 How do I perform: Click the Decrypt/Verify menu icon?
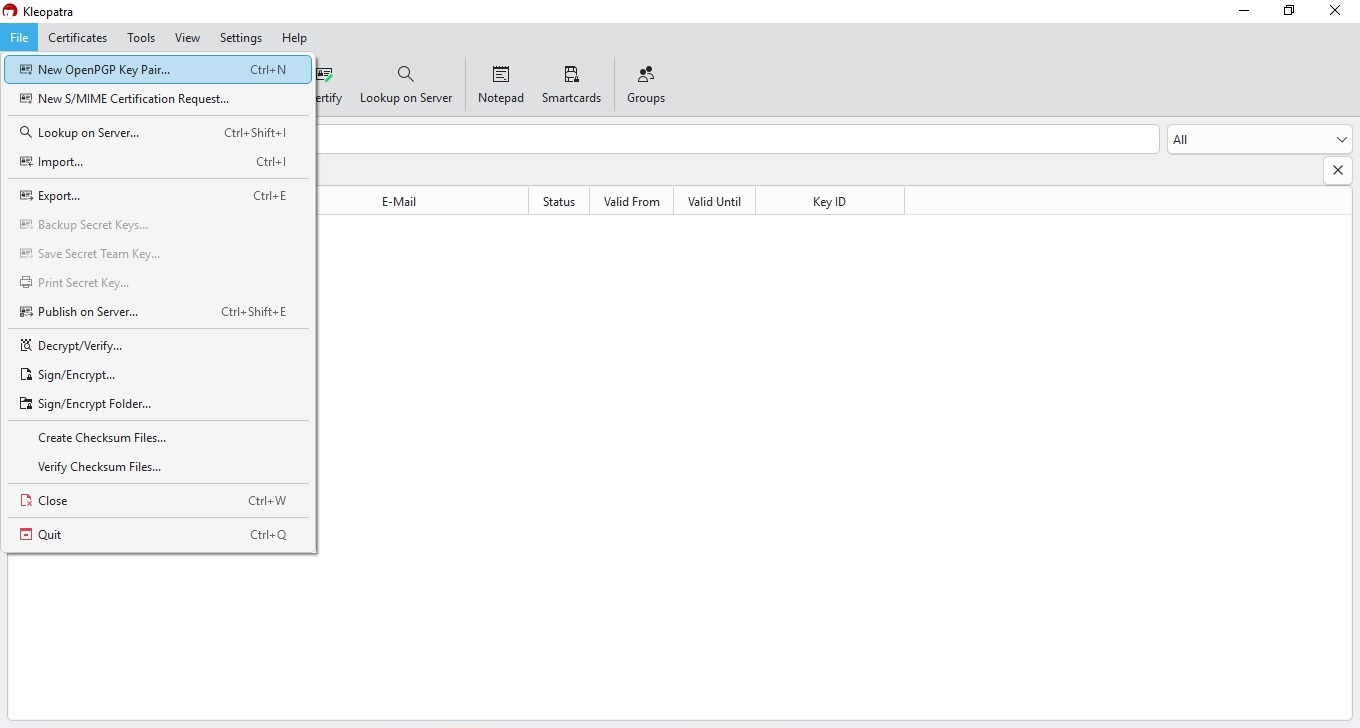pos(26,346)
